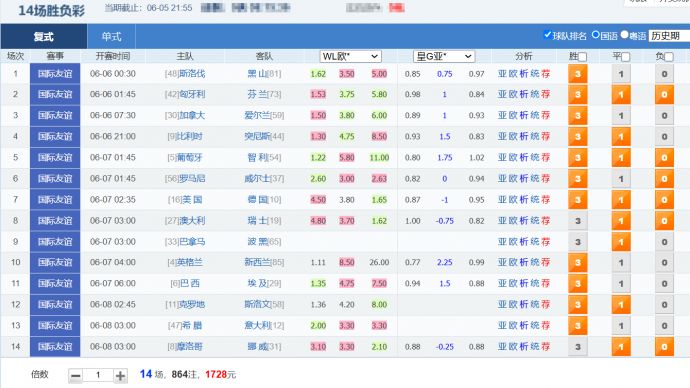Toggle loss pick 0 for match 2 匈牙利
Image resolution: width=690 pixels, height=388 pixels.
click(664, 95)
